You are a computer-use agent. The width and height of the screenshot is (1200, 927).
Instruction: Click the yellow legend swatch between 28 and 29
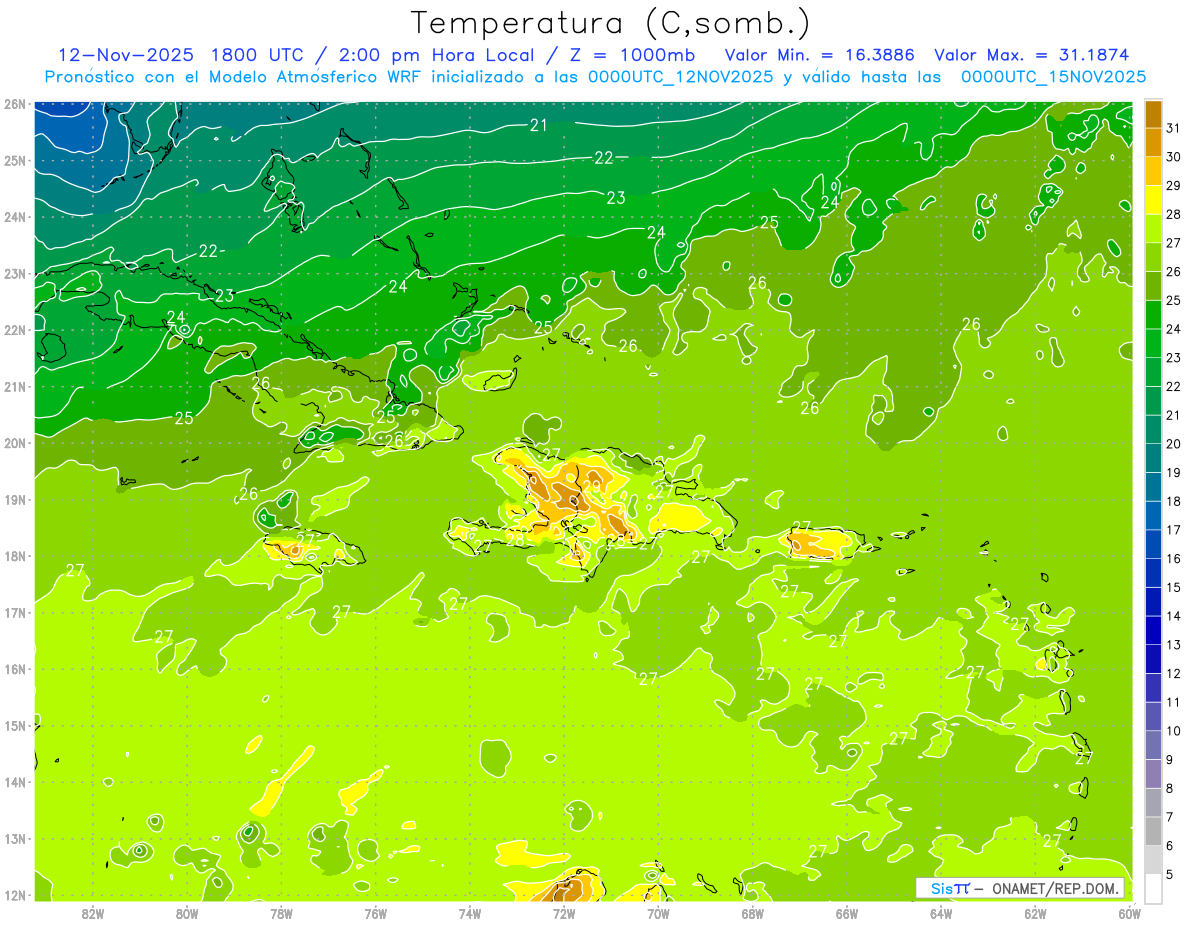coord(1153,200)
